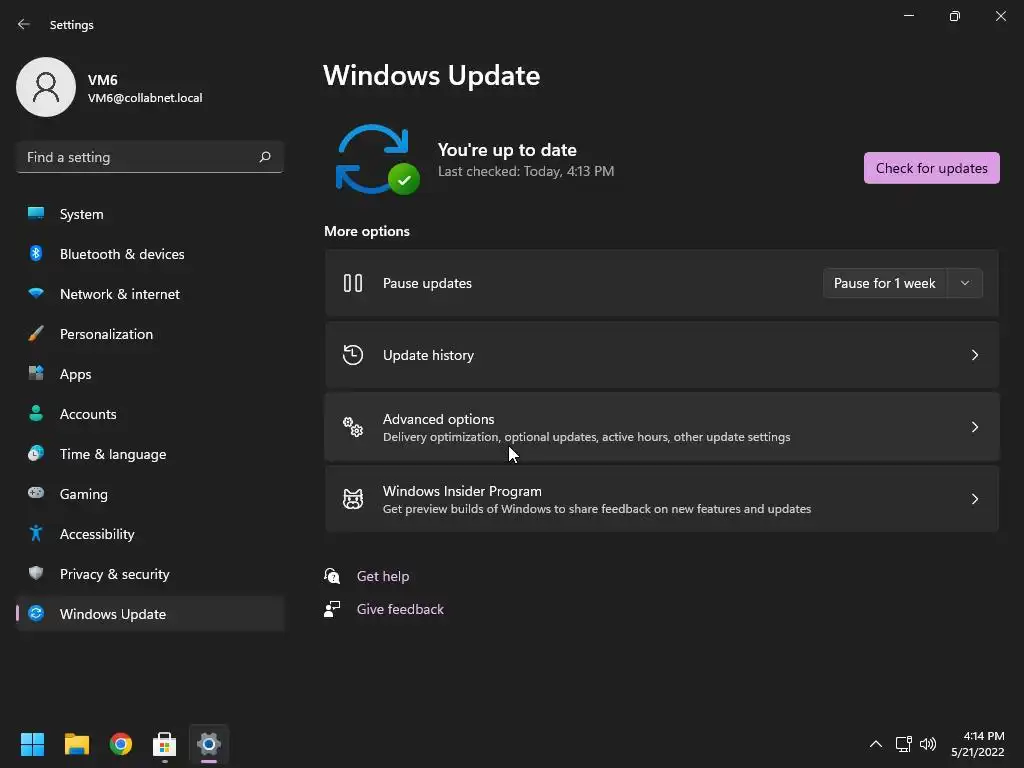Screen dimensions: 1024x768
Task: Click the Personalization paintbrush icon
Action: tap(36, 334)
